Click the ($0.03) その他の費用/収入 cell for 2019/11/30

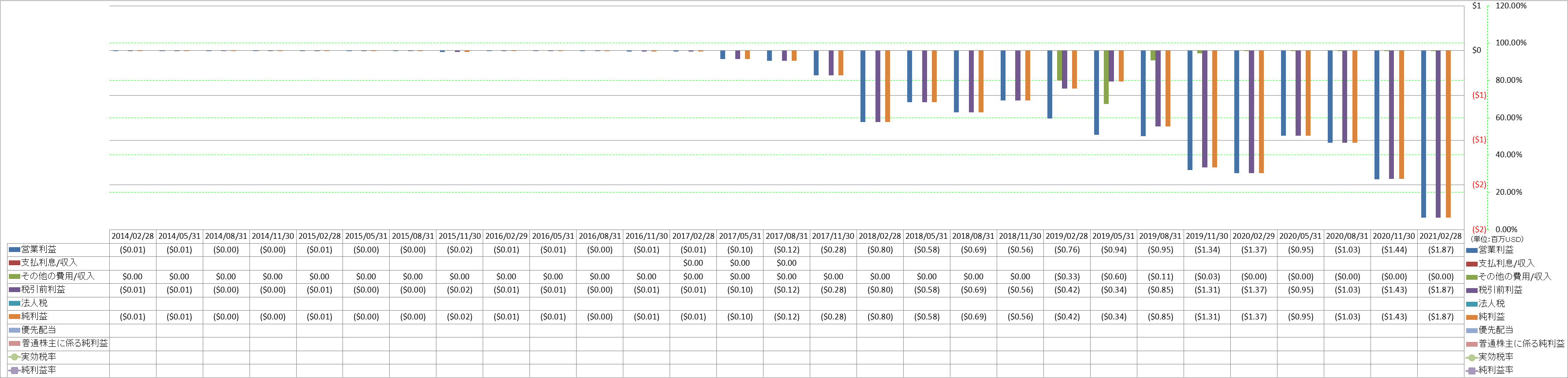pos(1207,276)
